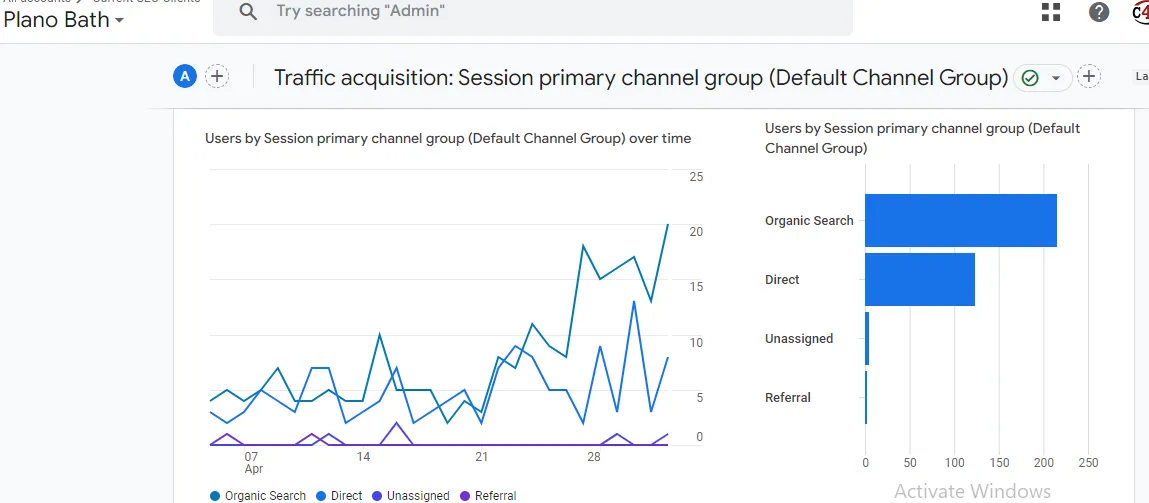
Task: Toggle Referral series in legend
Action: 488,496
